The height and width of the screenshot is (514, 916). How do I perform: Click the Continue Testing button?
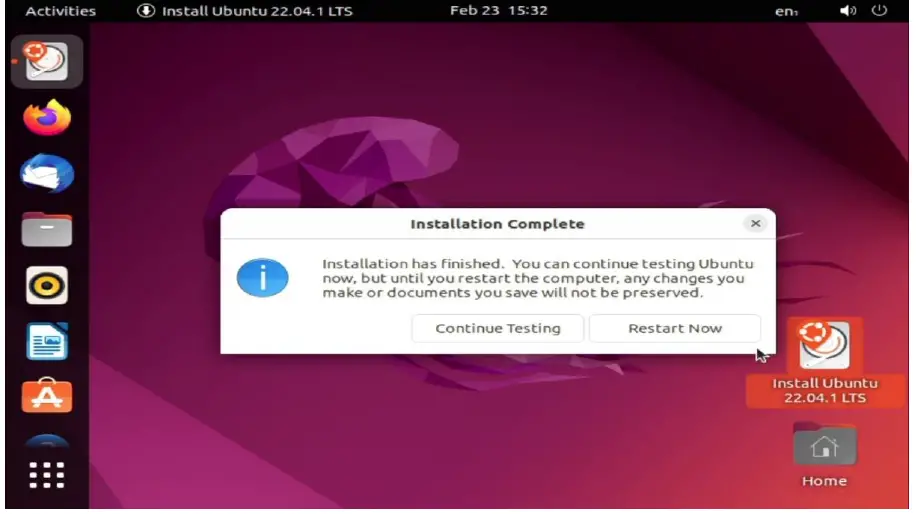(x=498, y=328)
